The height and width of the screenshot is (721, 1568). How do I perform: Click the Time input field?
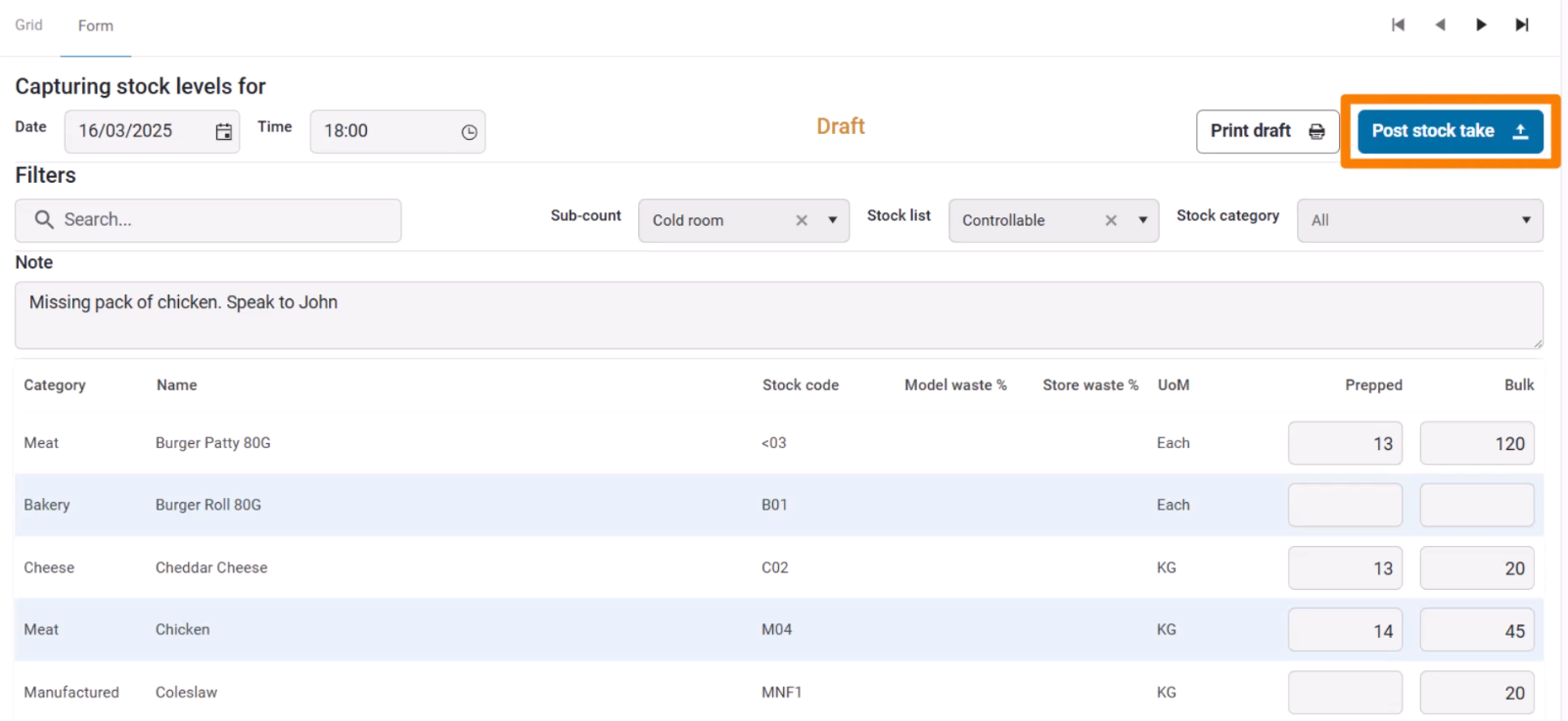coord(397,131)
